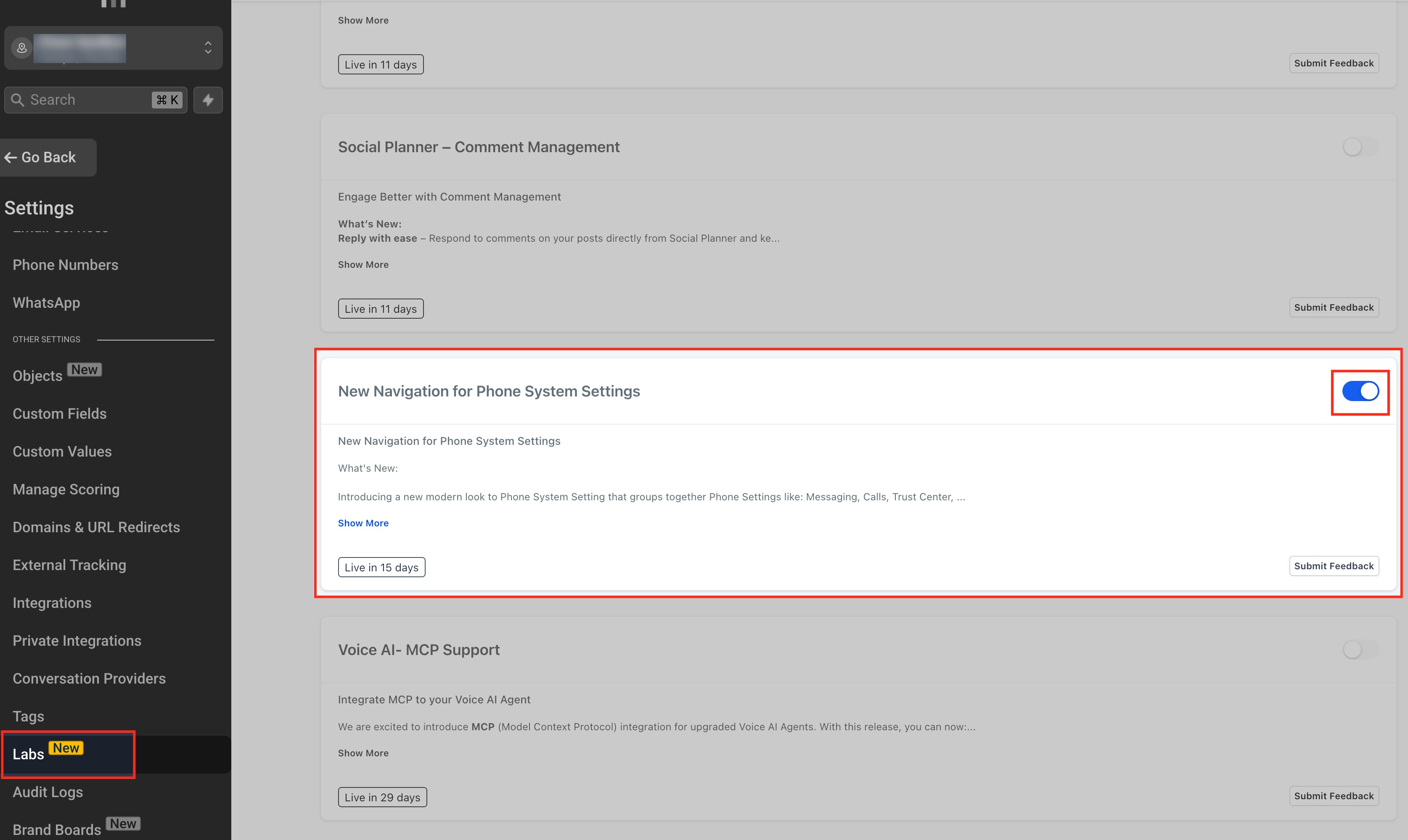Click the magnifier icon in Search
This screenshot has width=1408, height=840.
tap(18, 100)
